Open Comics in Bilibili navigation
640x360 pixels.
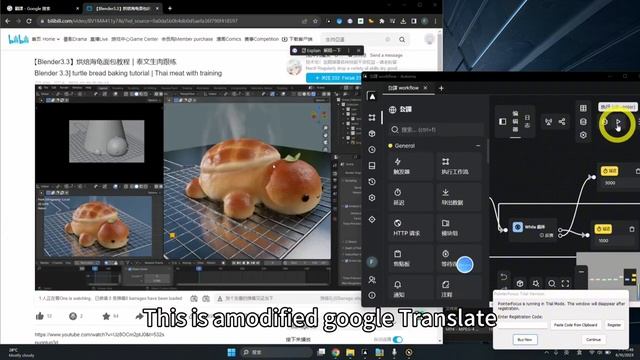(229, 39)
